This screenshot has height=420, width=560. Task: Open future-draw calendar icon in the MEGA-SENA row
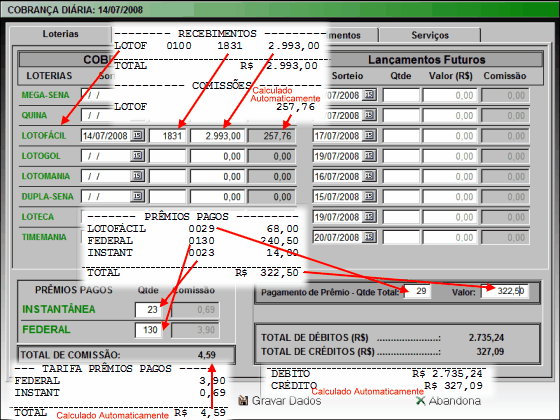(x=369, y=95)
